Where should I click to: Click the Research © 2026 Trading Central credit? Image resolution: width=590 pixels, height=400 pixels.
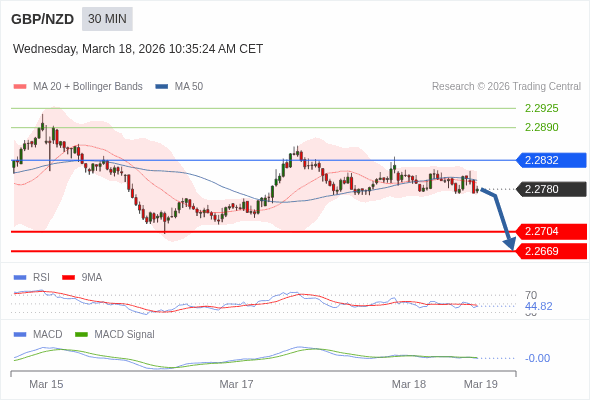coord(506,87)
